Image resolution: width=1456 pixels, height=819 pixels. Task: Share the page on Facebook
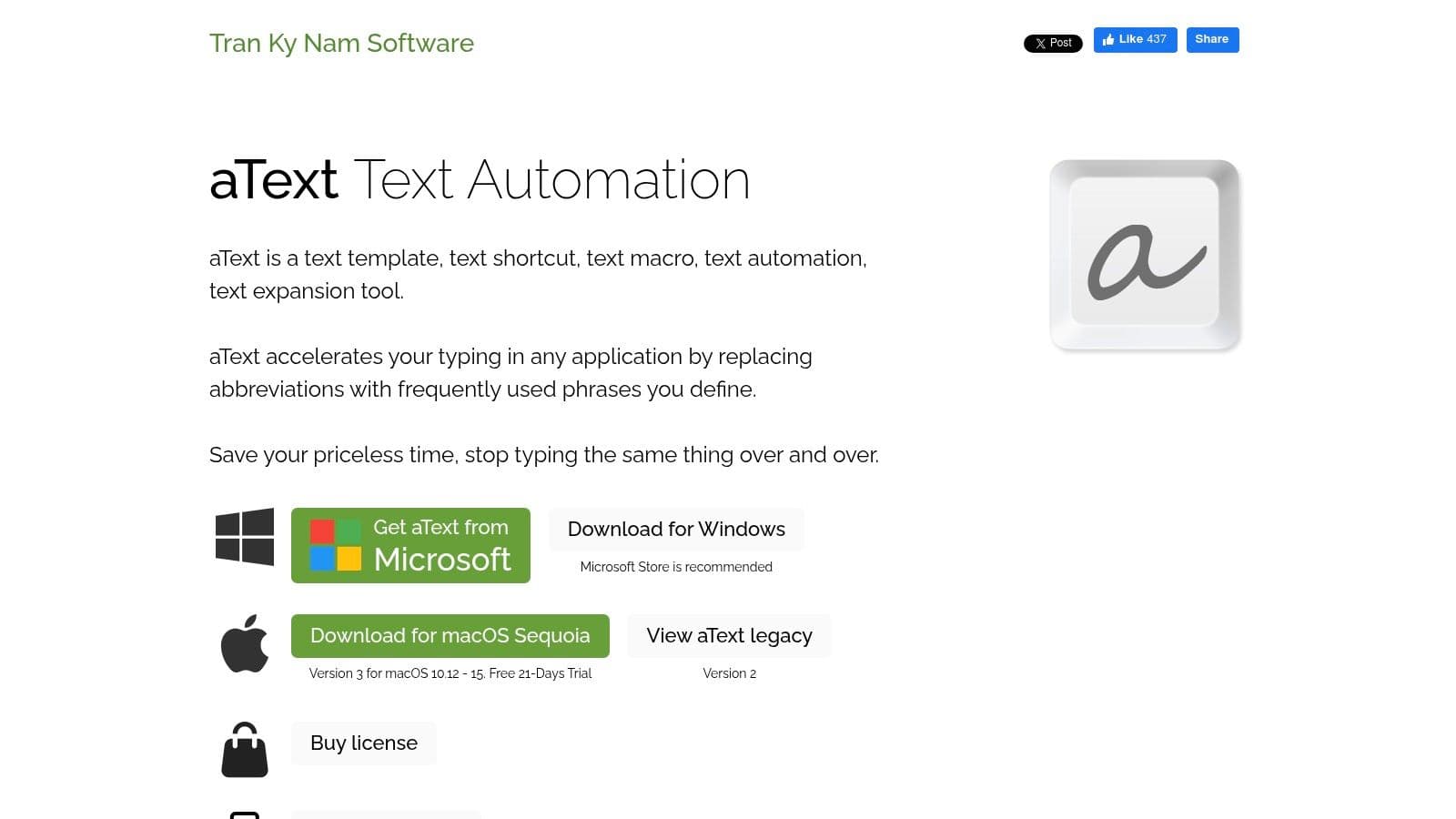1212,39
